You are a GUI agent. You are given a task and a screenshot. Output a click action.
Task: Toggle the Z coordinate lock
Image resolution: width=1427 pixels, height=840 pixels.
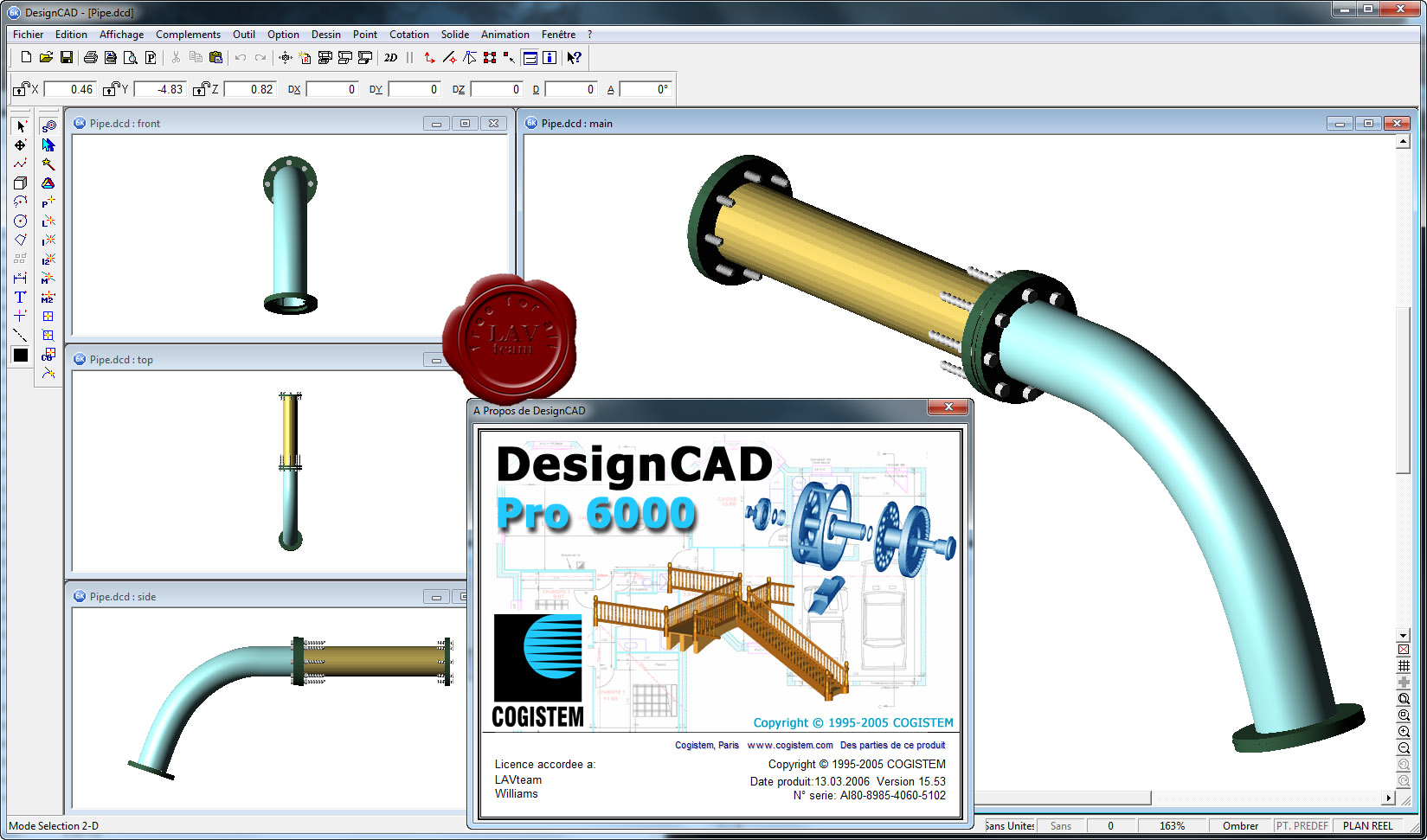tap(201, 89)
